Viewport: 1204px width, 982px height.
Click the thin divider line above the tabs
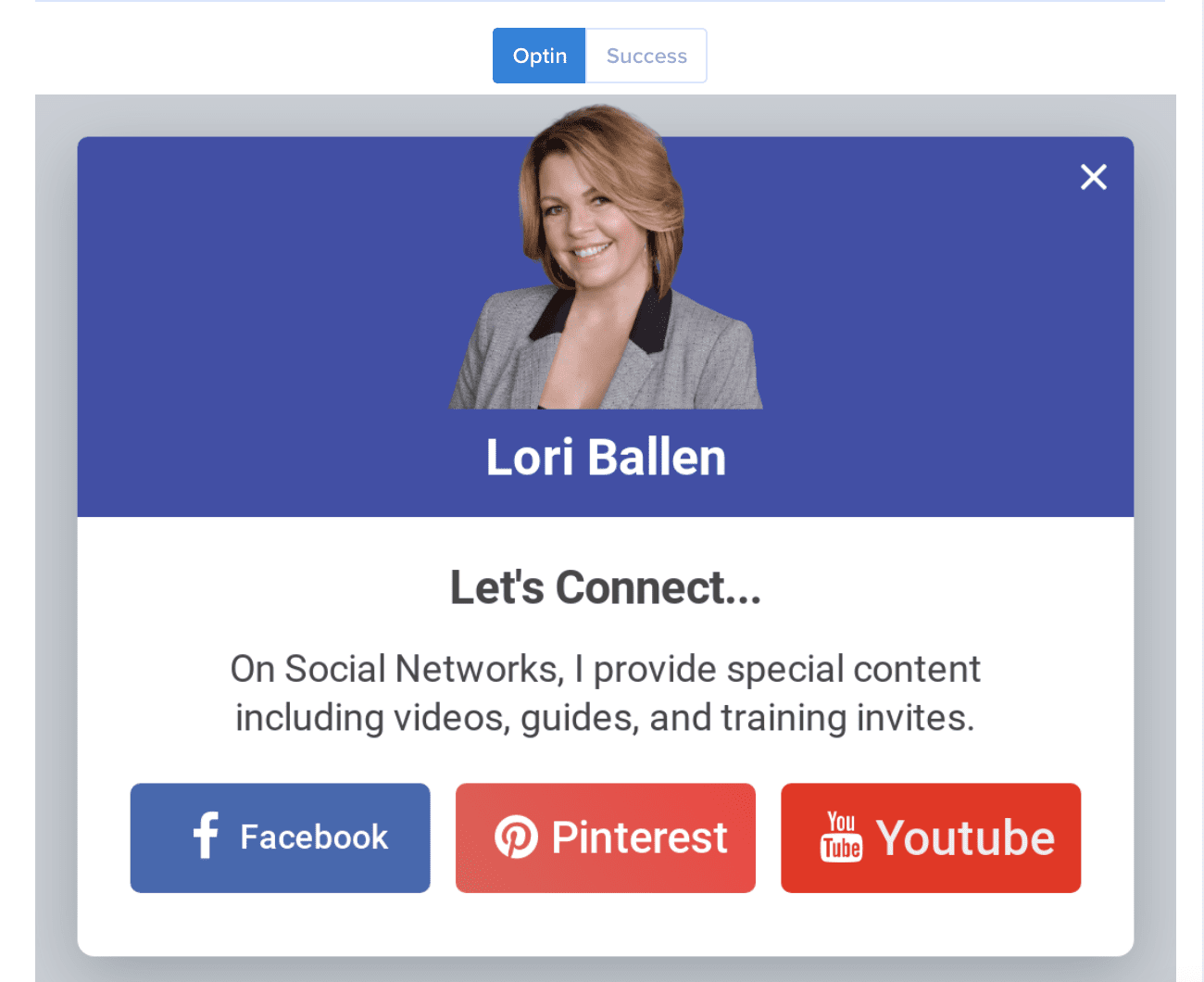pos(600,1)
